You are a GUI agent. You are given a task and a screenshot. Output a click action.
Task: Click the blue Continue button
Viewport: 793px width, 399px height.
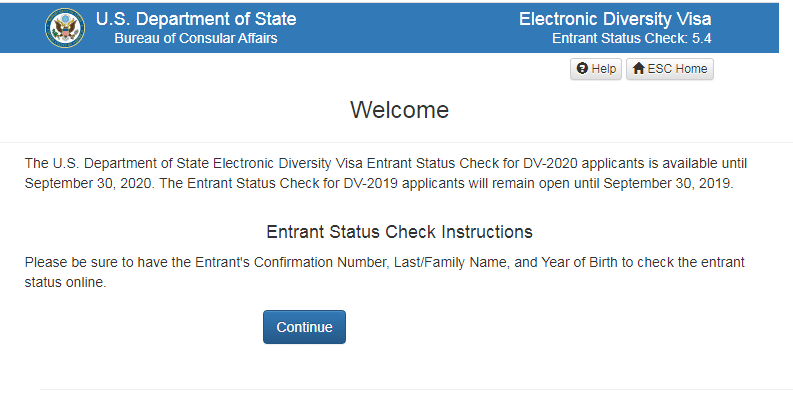click(x=304, y=327)
